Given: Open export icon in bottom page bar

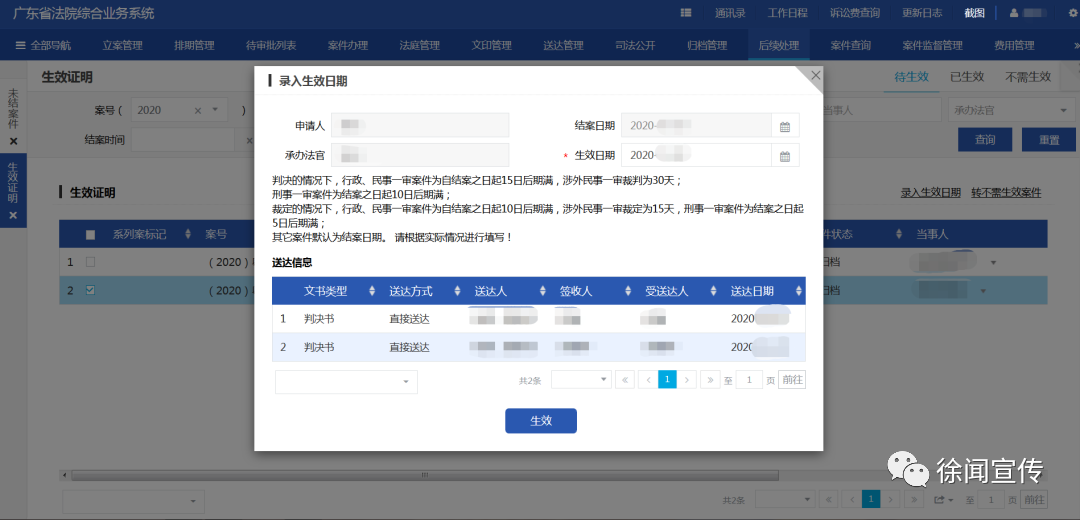Looking at the screenshot, I should (x=942, y=499).
